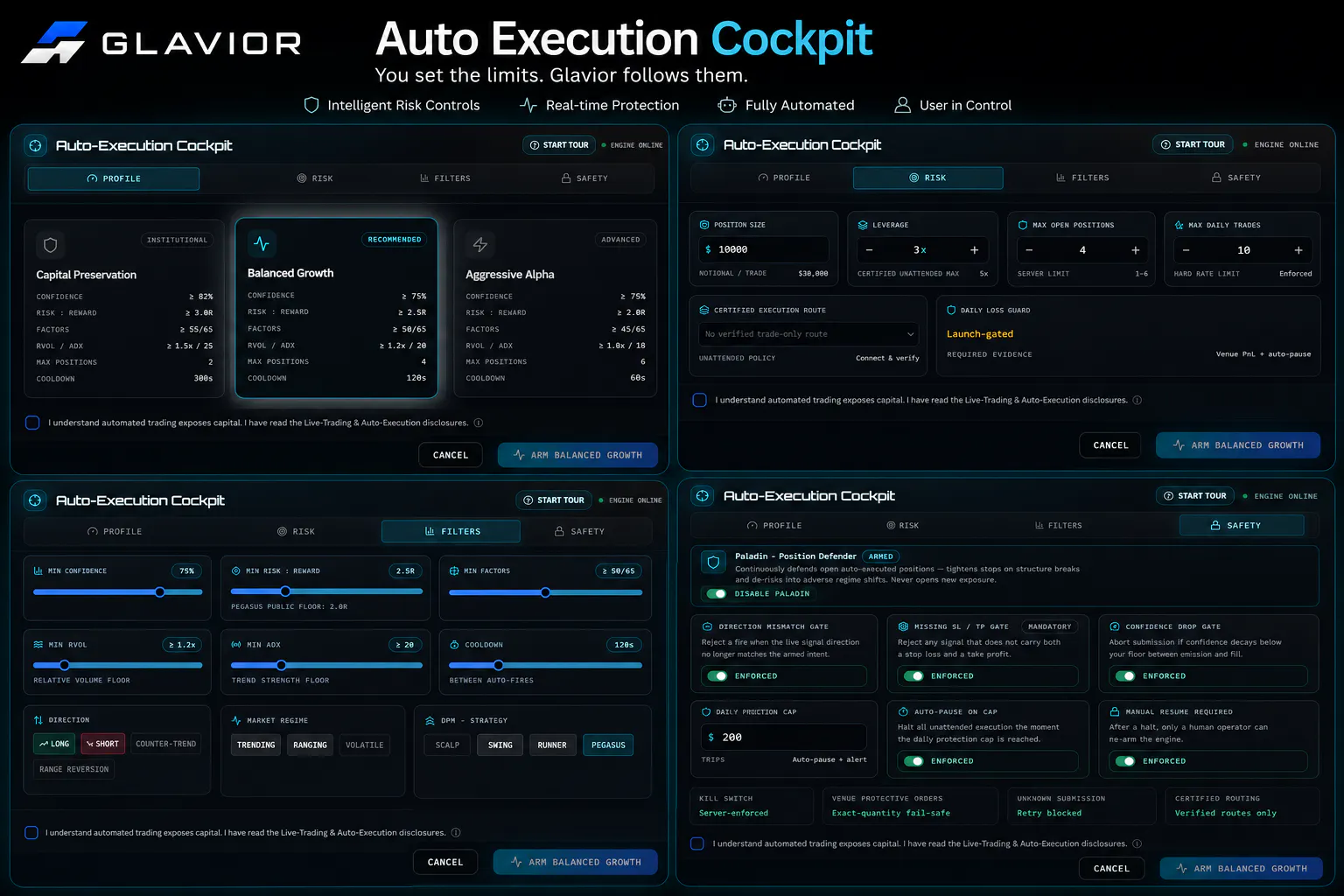Click the Daily Loss Guard shield icon
Screen dimensions: 1344x896
[951, 310]
